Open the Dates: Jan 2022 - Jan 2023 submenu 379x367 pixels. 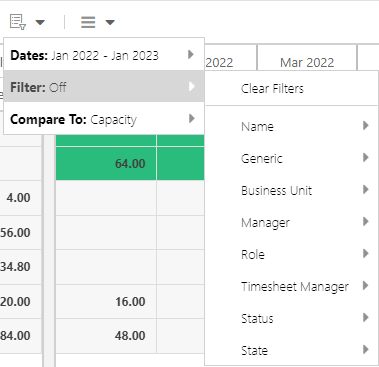[x=104, y=54]
